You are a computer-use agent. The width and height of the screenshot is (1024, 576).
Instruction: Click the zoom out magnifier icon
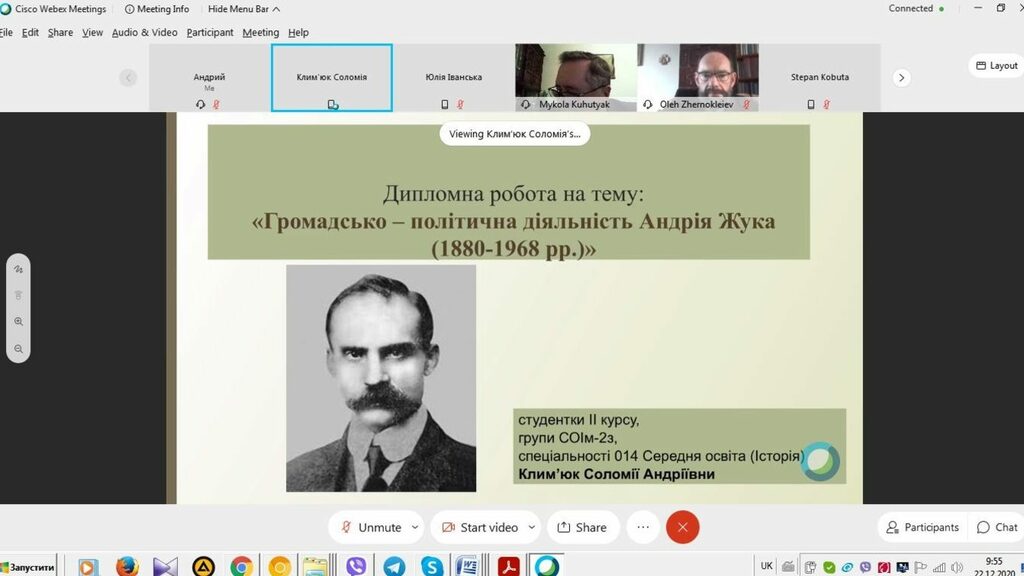(x=18, y=349)
